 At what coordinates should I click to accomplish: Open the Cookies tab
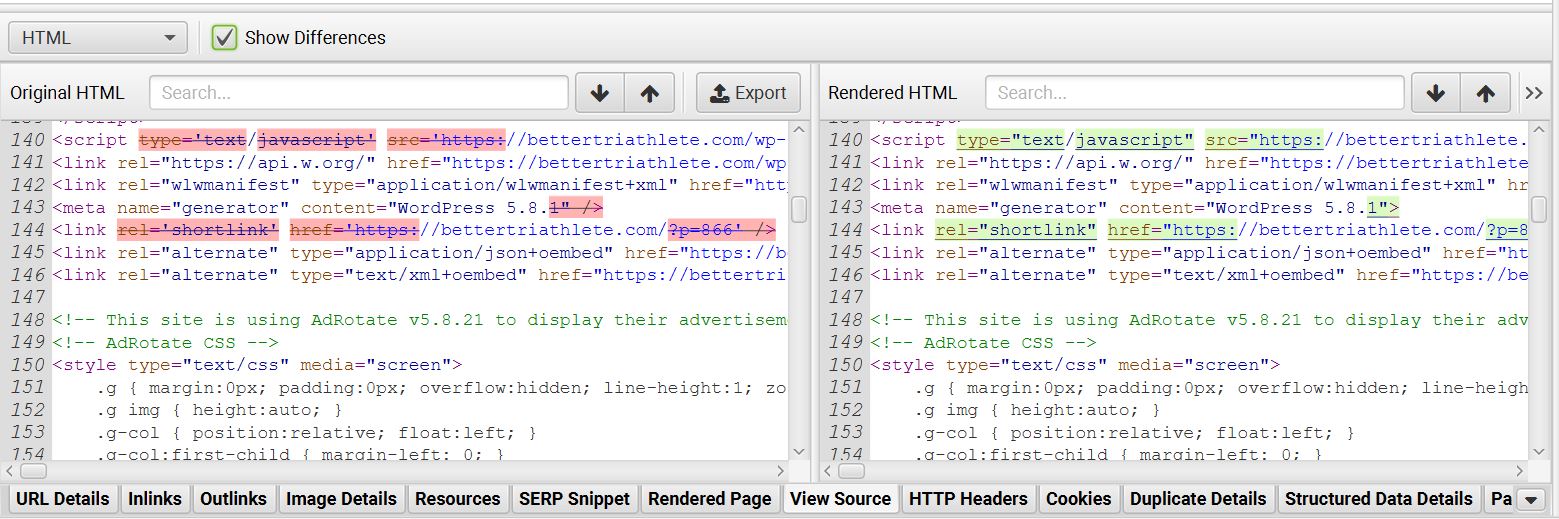1078,499
